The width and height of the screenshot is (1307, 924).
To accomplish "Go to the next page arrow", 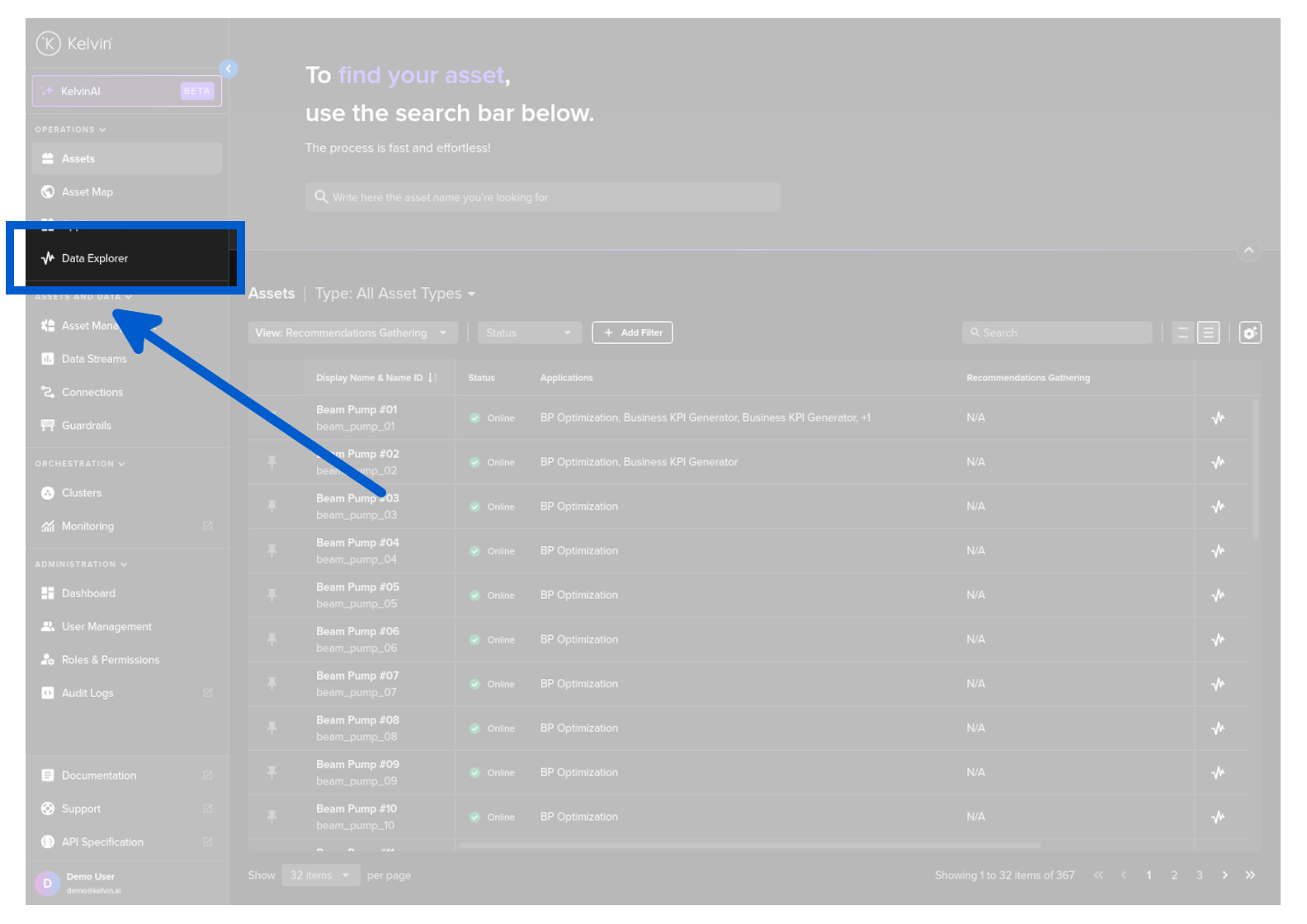I will [1224, 875].
